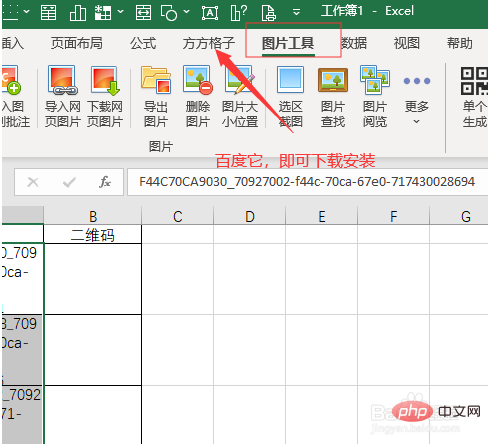This screenshot has width=491, height=444.
Task: Open dropdown arrow next to shapes icon
Action: click(187, 12)
